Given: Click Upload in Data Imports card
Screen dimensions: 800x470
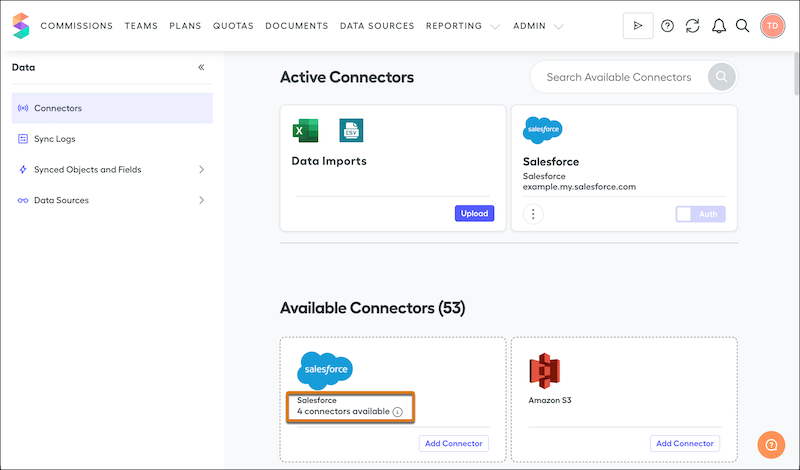Looking at the screenshot, I should tap(474, 213).
